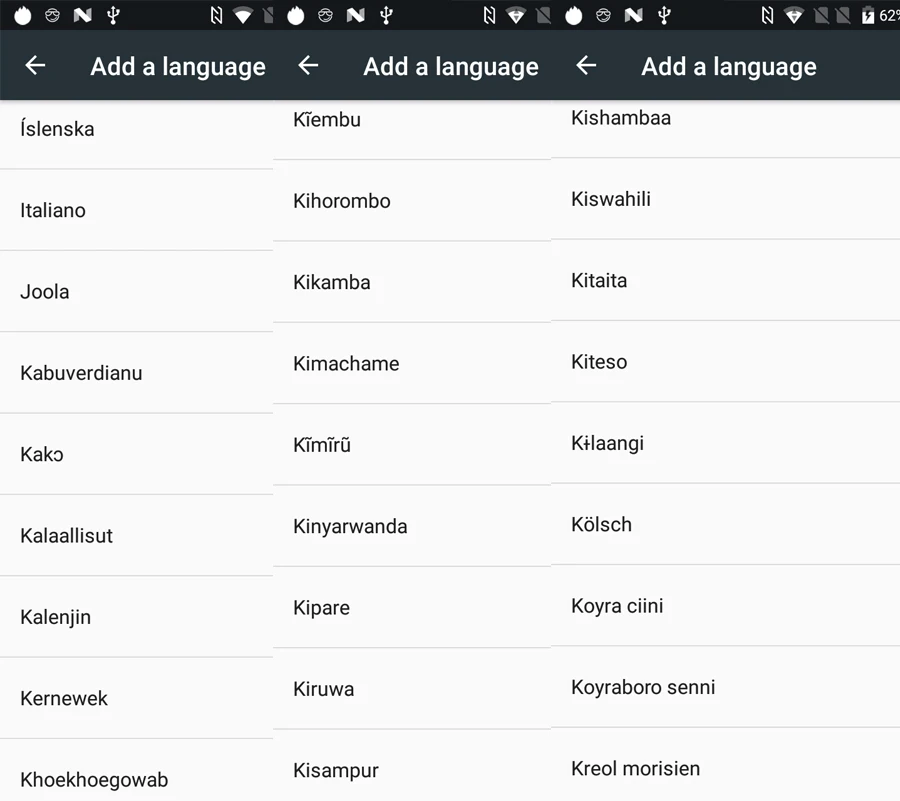900x801 pixels.
Task: Choose Kishambaa language
Action: 726,129
